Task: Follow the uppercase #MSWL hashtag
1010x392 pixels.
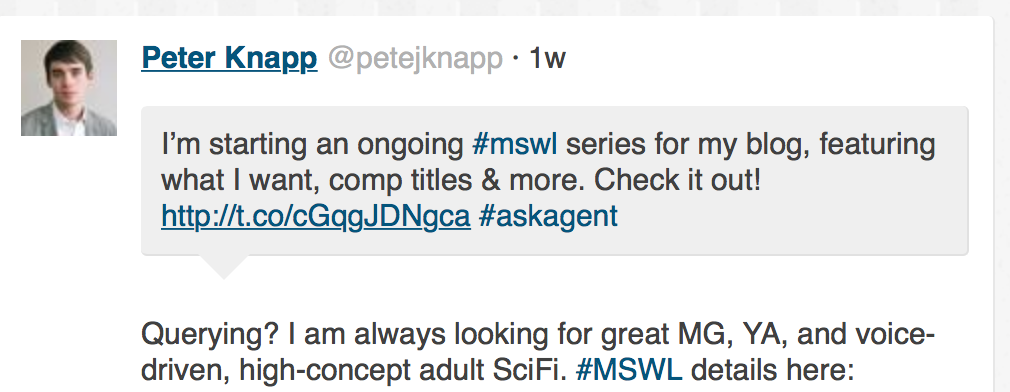Action: point(629,370)
